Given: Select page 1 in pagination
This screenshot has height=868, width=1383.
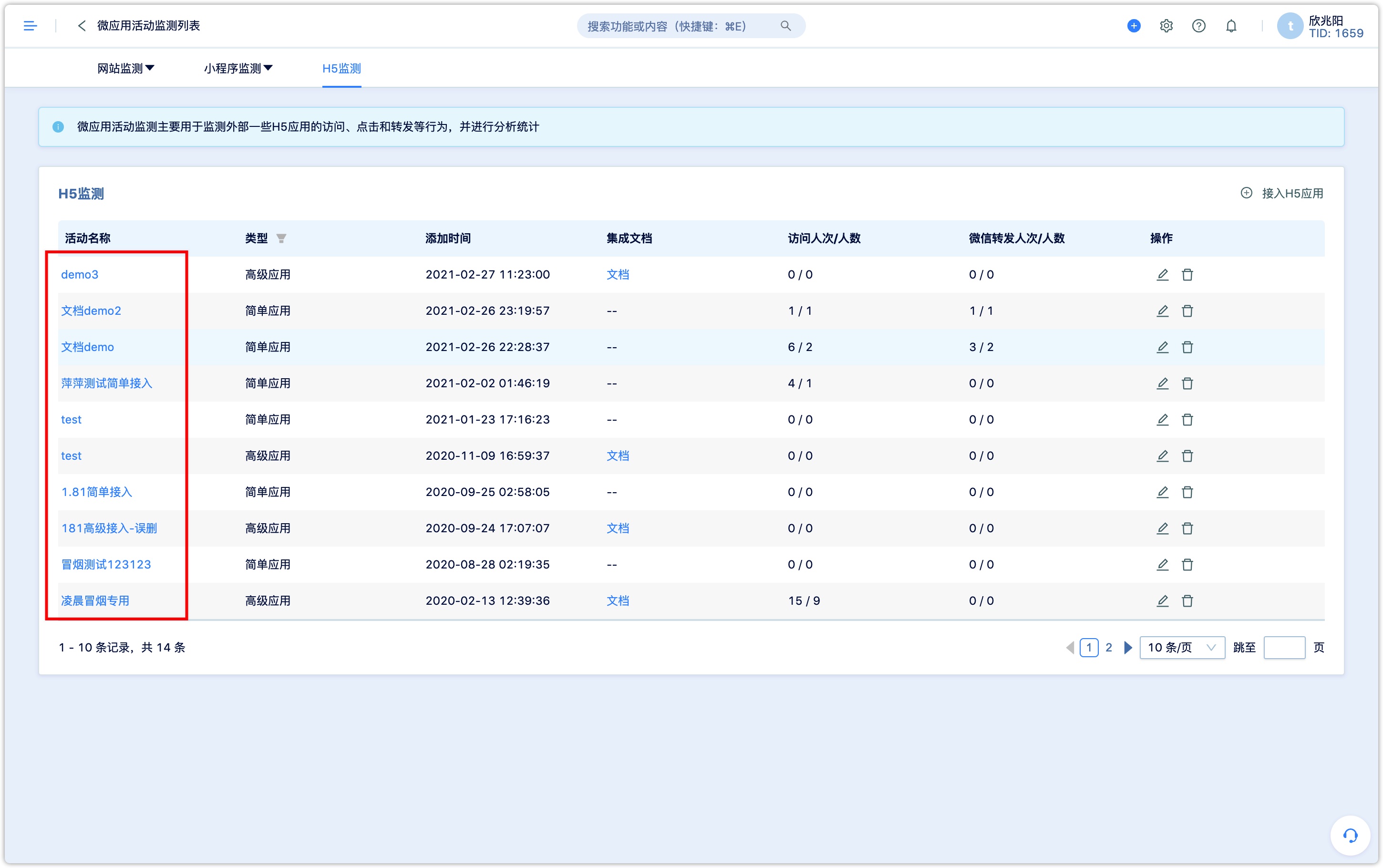Looking at the screenshot, I should pos(1089,648).
